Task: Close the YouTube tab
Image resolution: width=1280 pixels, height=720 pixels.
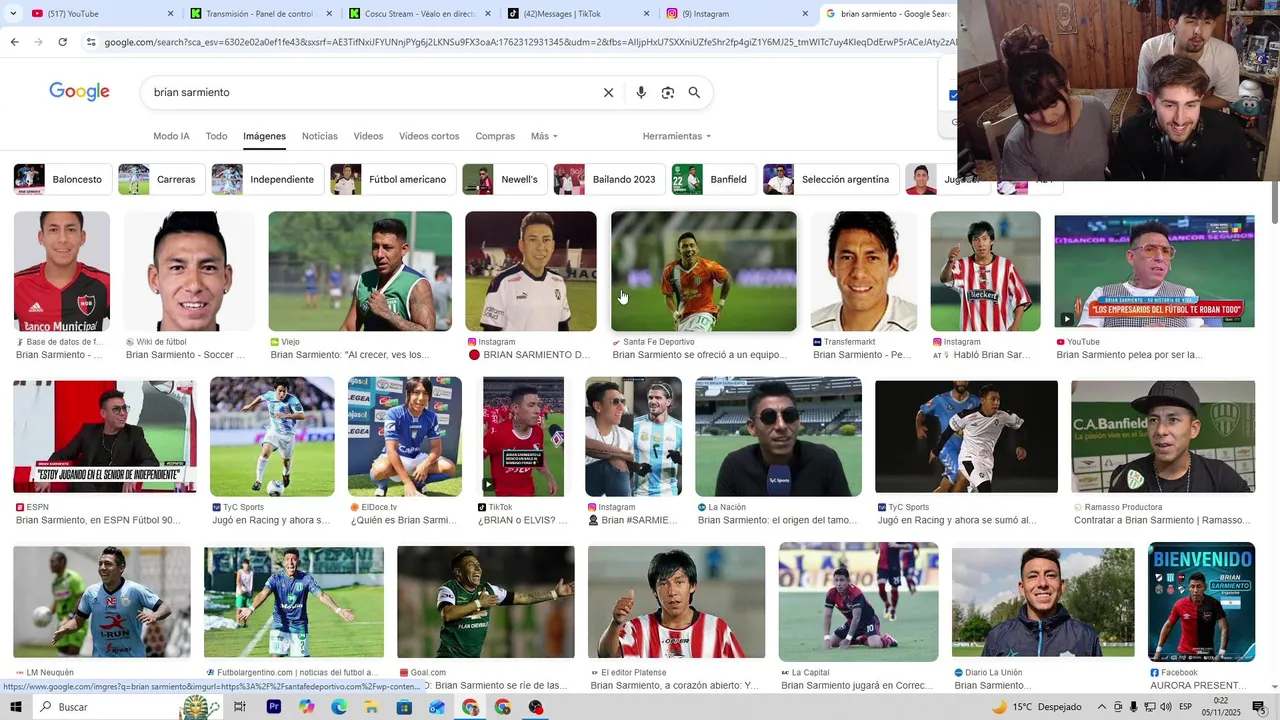Action: [170, 14]
